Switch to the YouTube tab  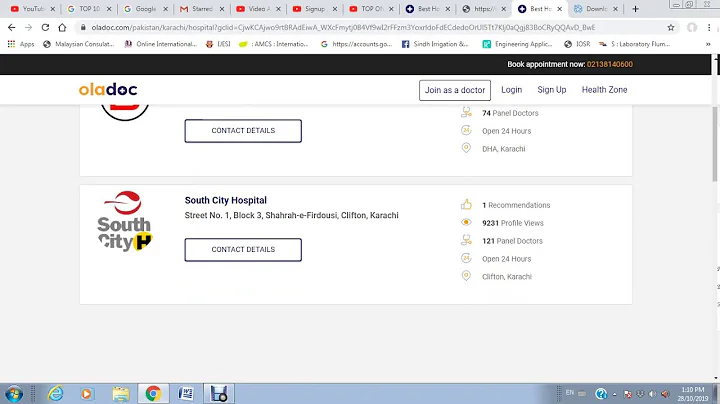32,9
